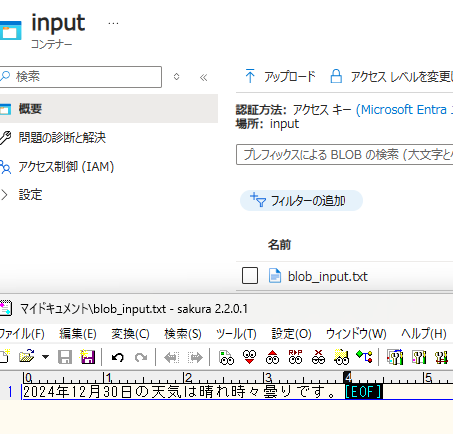Click the Save As purple floppy icon
Screen dimensions: 453x434
pyautogui.click(x=87, y=357)
